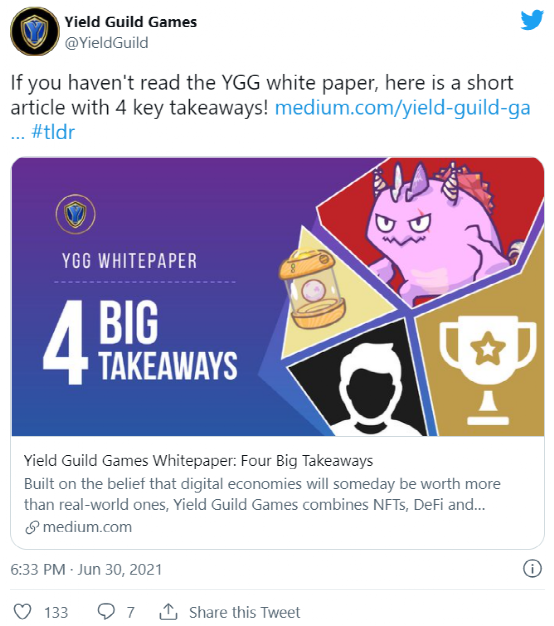Click the share upload arrow icon
The height and width of the screenshot is (626, 554).
(168, 612)
